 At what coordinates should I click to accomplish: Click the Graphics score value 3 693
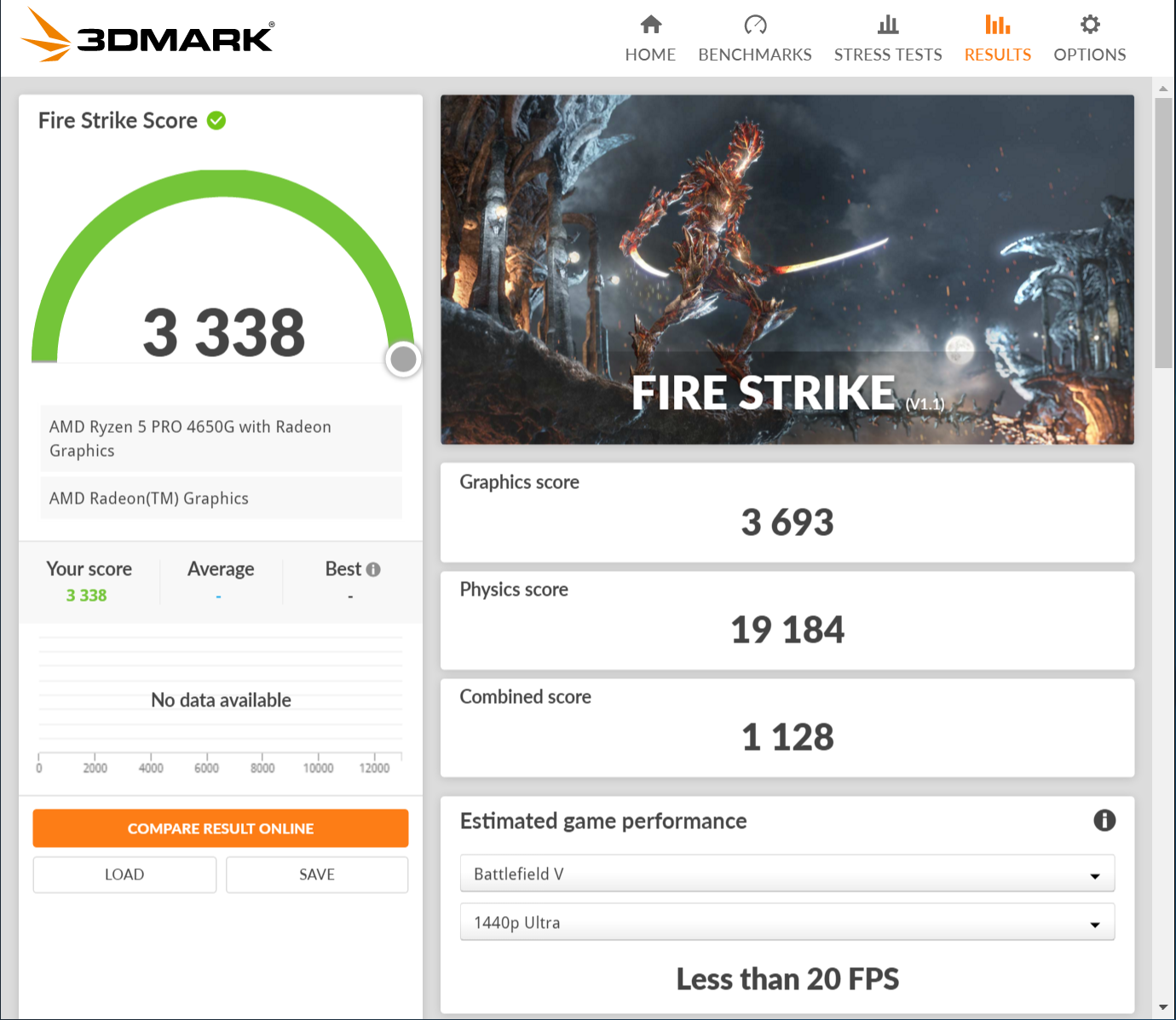click(787, 522)
